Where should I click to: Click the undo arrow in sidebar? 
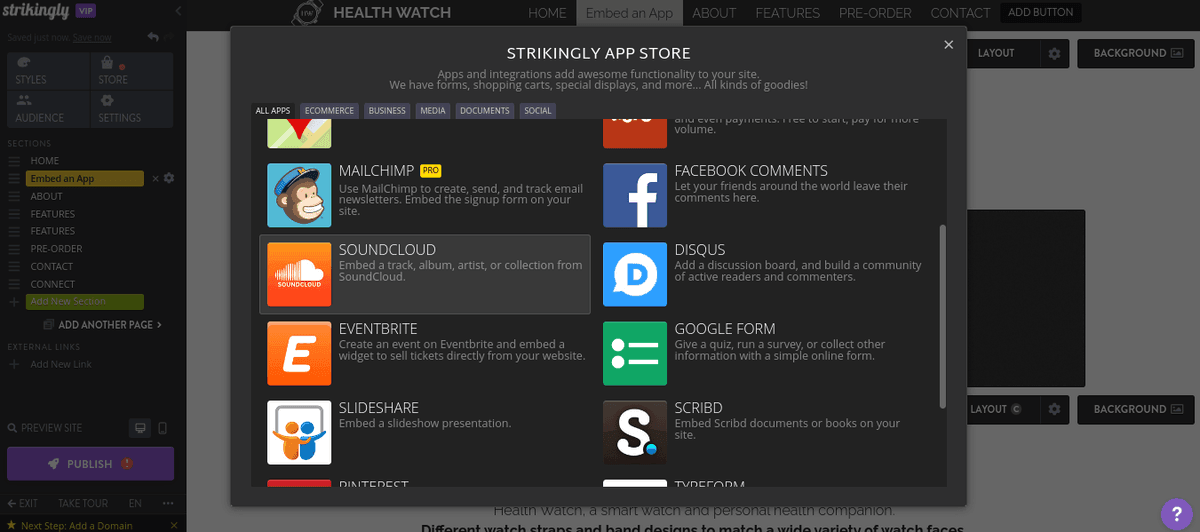click(152, 38)
